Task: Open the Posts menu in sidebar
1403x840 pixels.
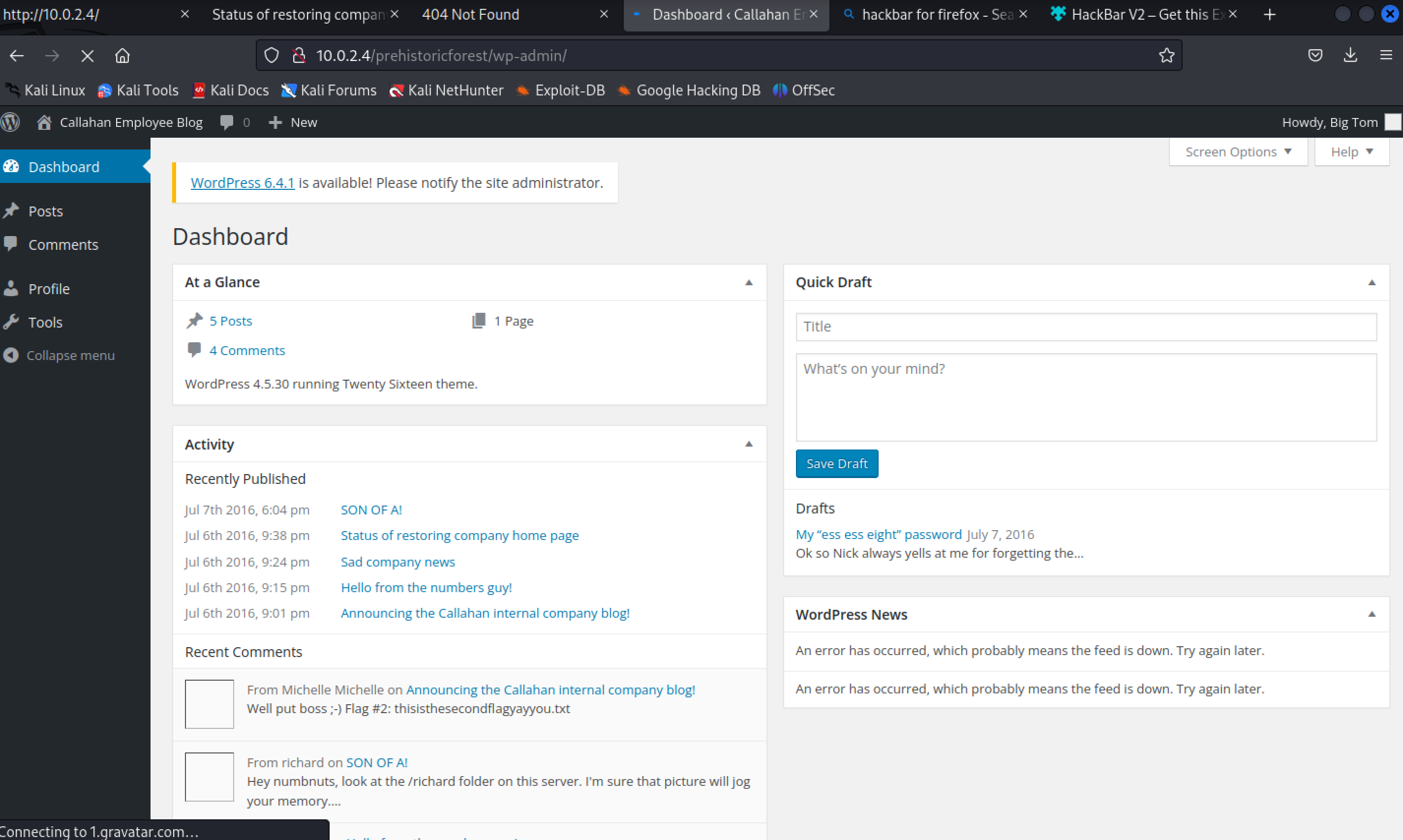Action: tap(45, 211)
